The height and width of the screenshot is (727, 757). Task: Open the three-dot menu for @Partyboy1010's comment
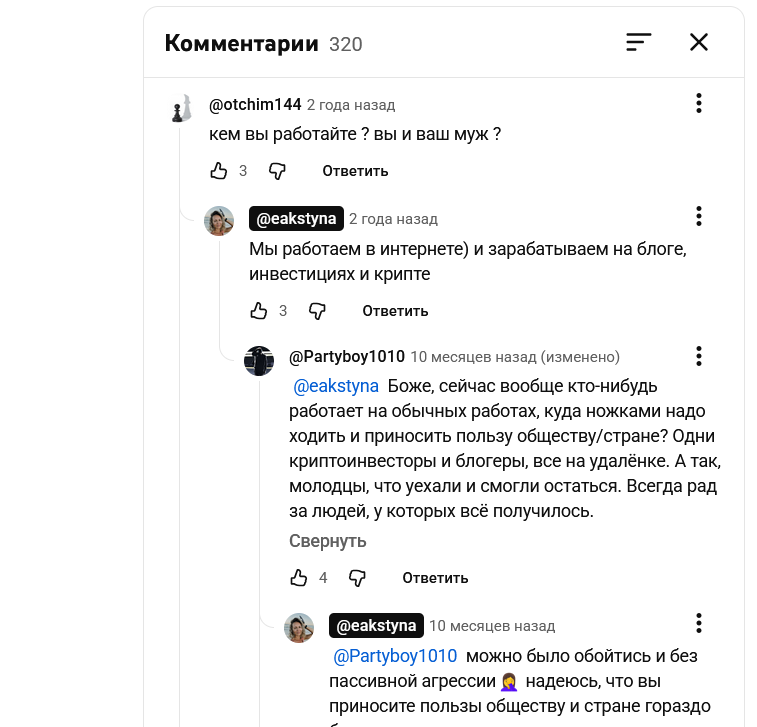tap(699, 356)
